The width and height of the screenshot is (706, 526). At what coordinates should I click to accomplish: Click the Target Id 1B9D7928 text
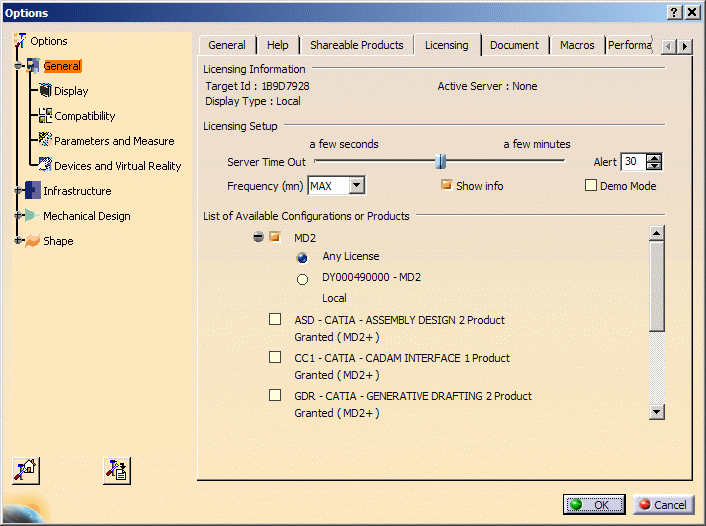click(257, 86)
